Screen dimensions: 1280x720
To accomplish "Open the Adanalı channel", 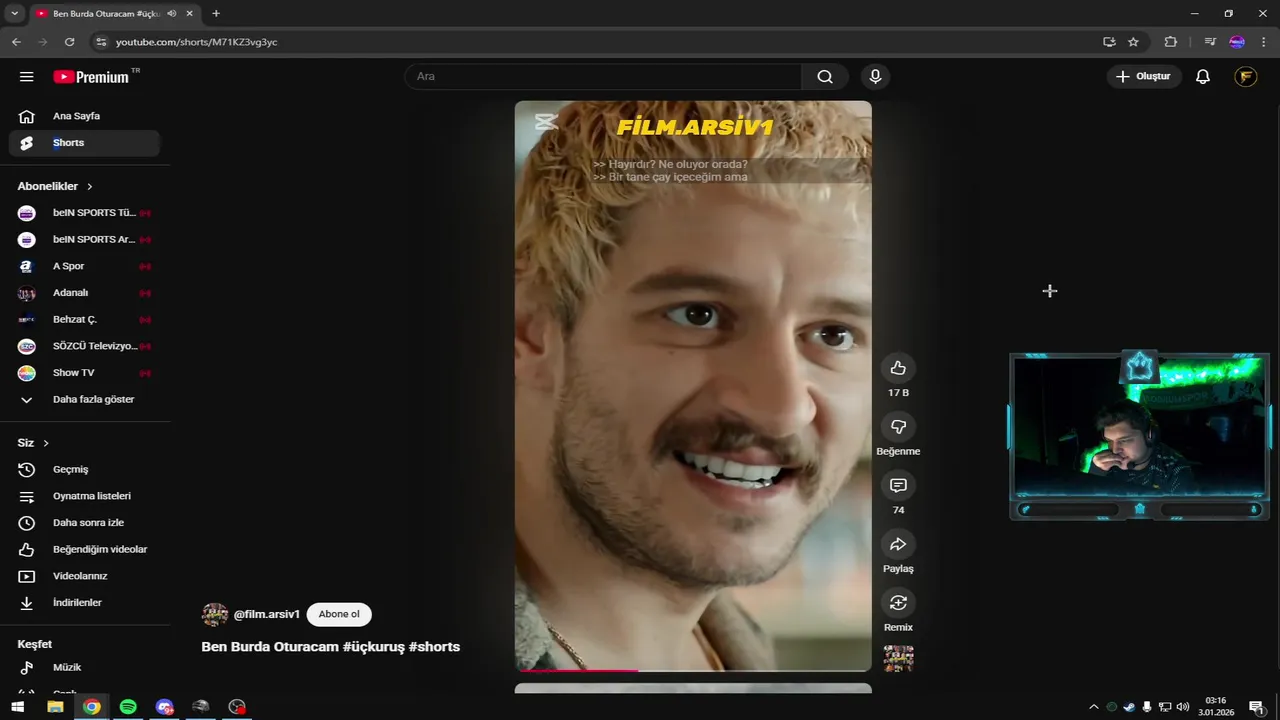I will click(x=85, y=293).
